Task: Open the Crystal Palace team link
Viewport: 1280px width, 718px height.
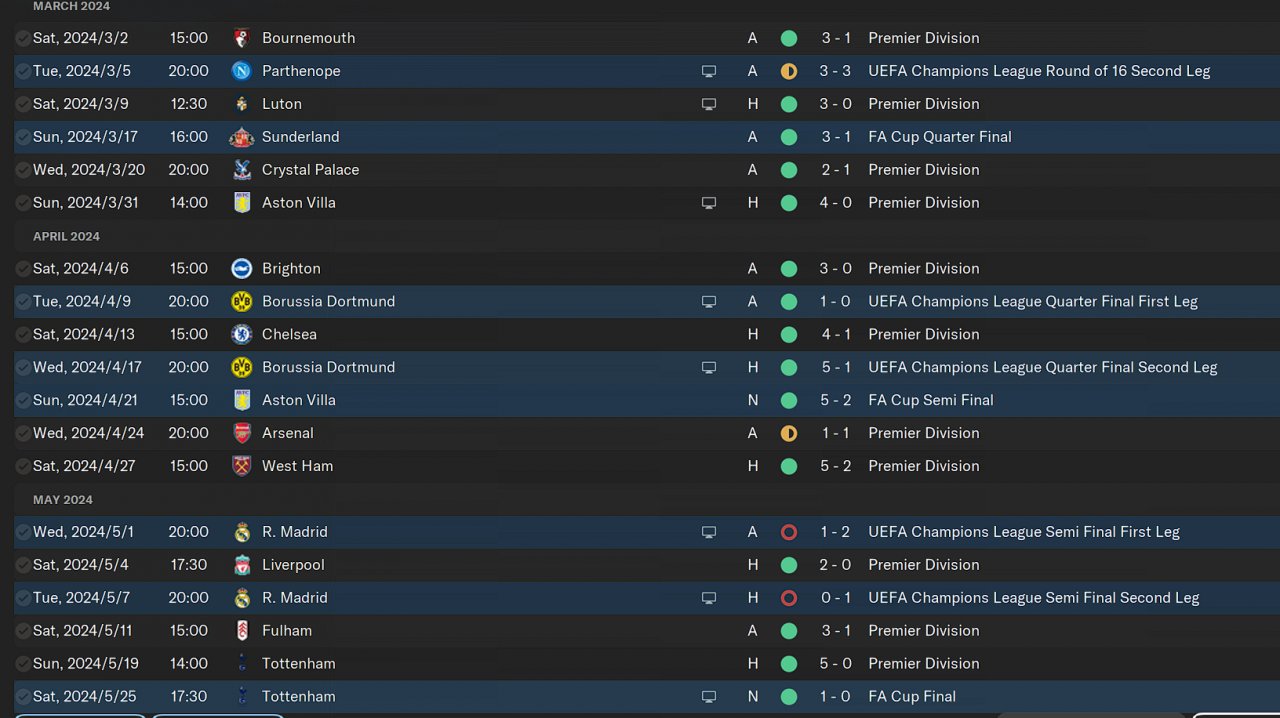Action: coord(310,170)
